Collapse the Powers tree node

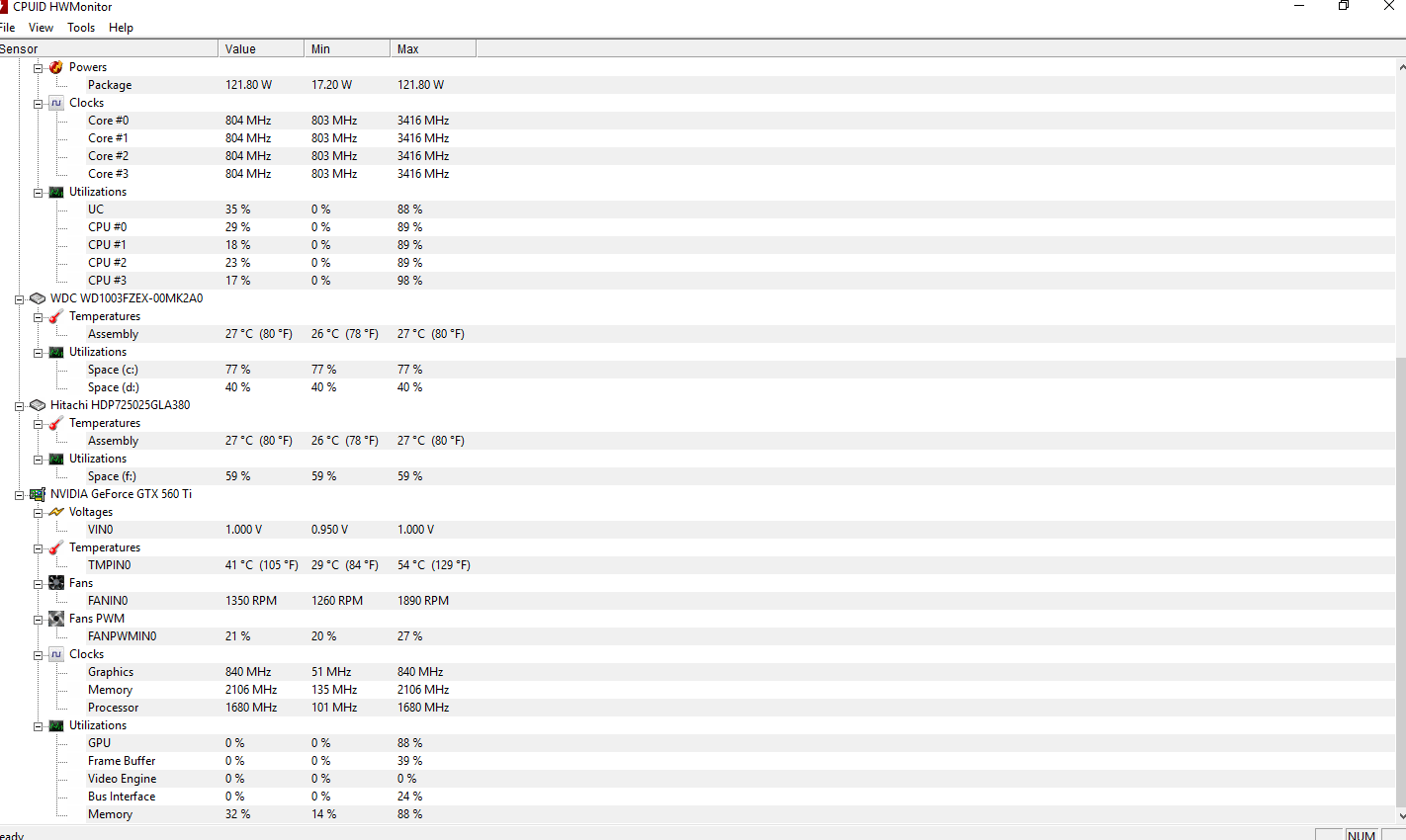38,68
